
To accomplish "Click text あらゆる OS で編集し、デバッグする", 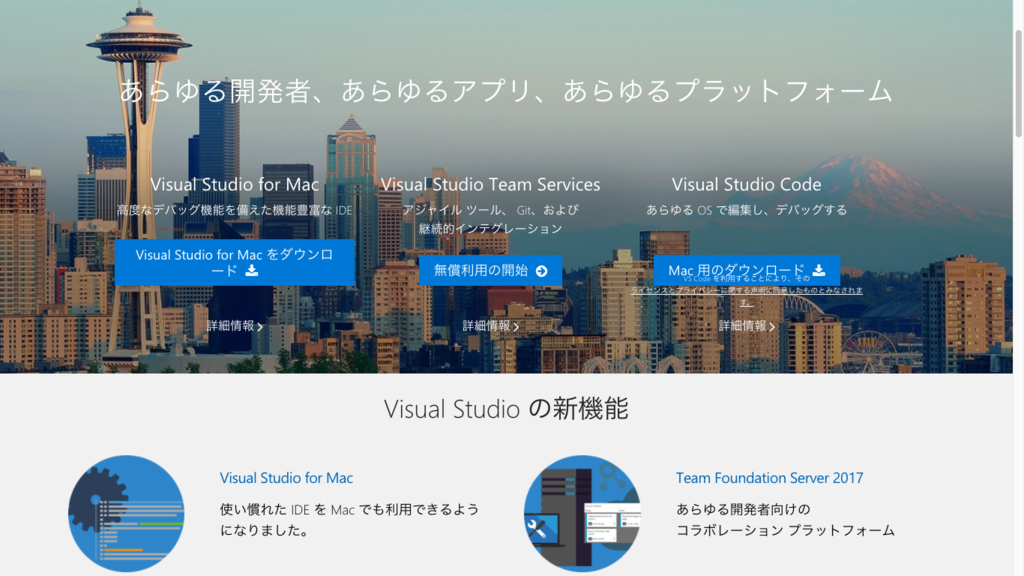I will [746, 210].
